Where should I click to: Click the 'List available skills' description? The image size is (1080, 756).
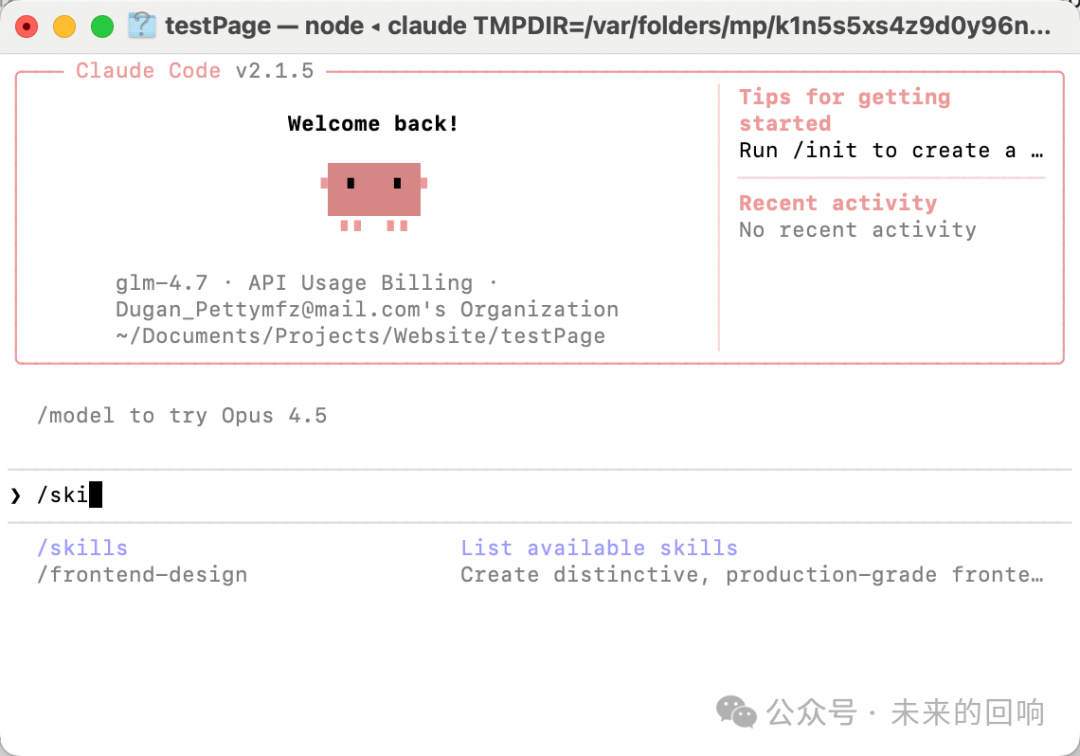tap(598, 548)
